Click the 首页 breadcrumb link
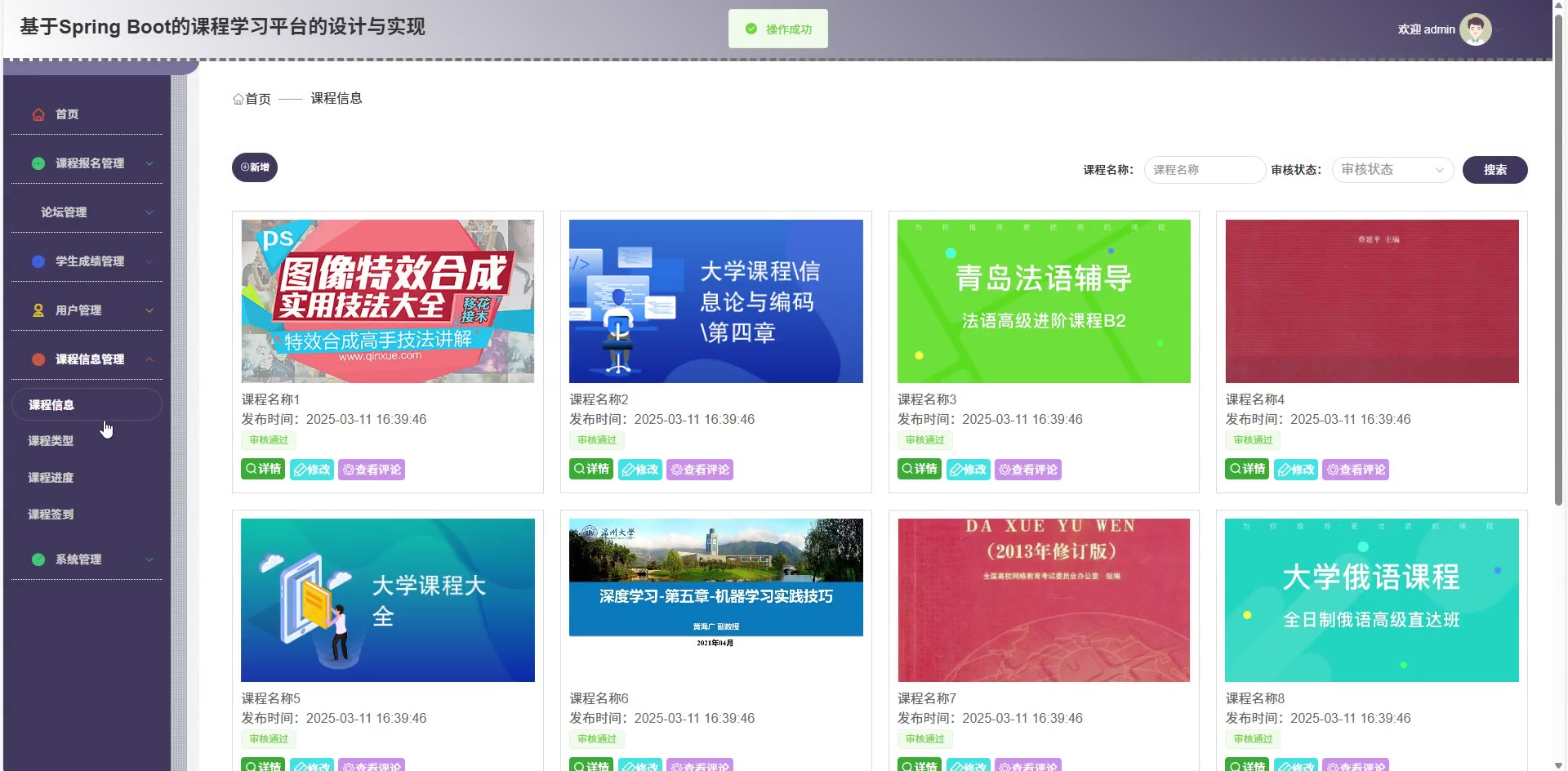The height and width of the screenshot is (771, 1568). 258,99
